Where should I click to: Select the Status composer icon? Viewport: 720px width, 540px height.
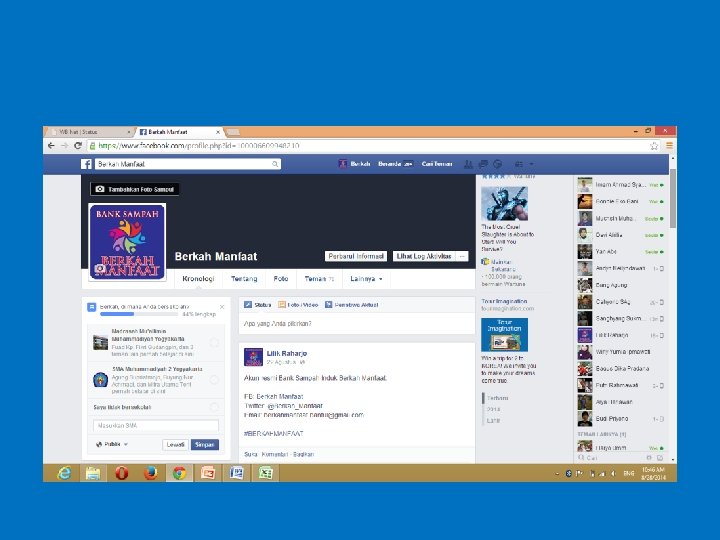click(x=248, y=304)
